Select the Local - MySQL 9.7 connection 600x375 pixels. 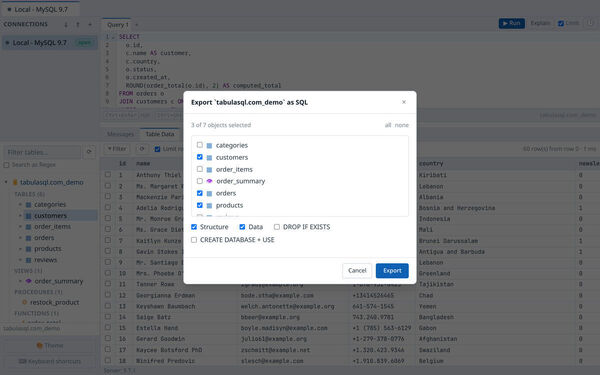click(x=50, y=42)
